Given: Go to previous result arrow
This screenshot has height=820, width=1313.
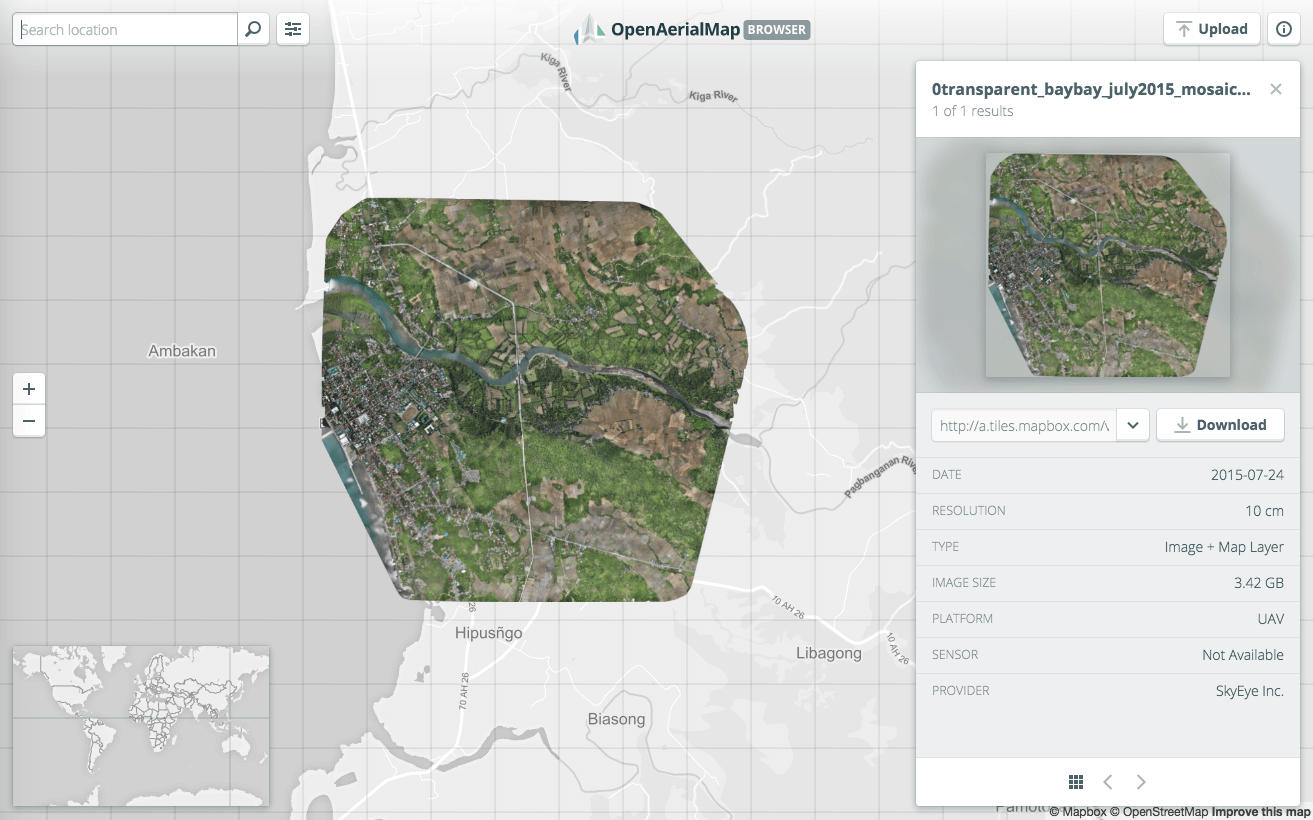Looking at the screenshot, I should pyautogui.click(x=1108, y=781).
